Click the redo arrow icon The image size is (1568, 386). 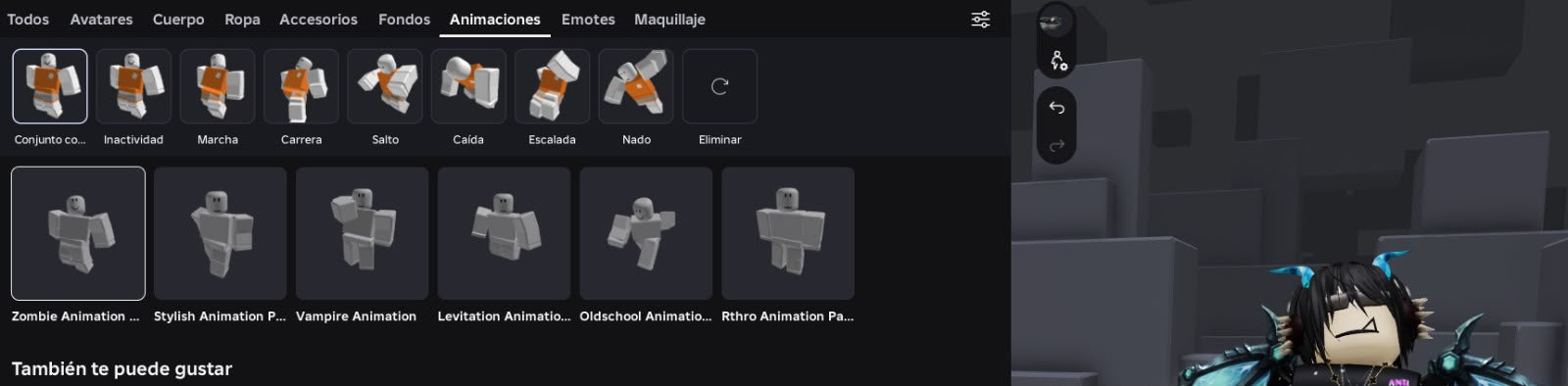pos(1056,146)
